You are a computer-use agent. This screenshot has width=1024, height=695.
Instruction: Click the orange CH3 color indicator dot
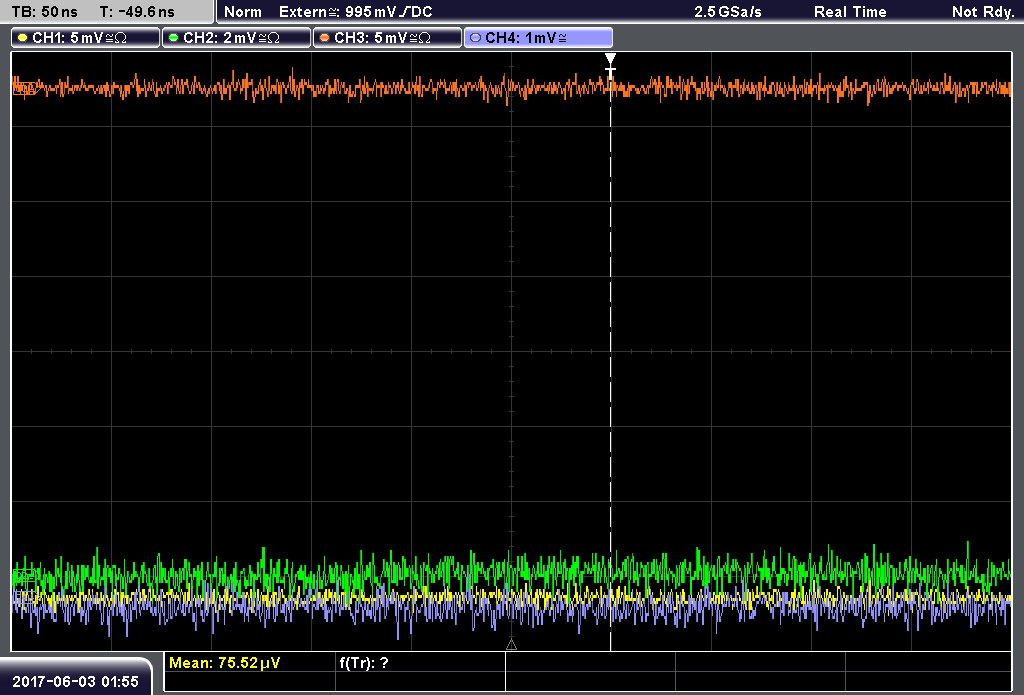324,38
